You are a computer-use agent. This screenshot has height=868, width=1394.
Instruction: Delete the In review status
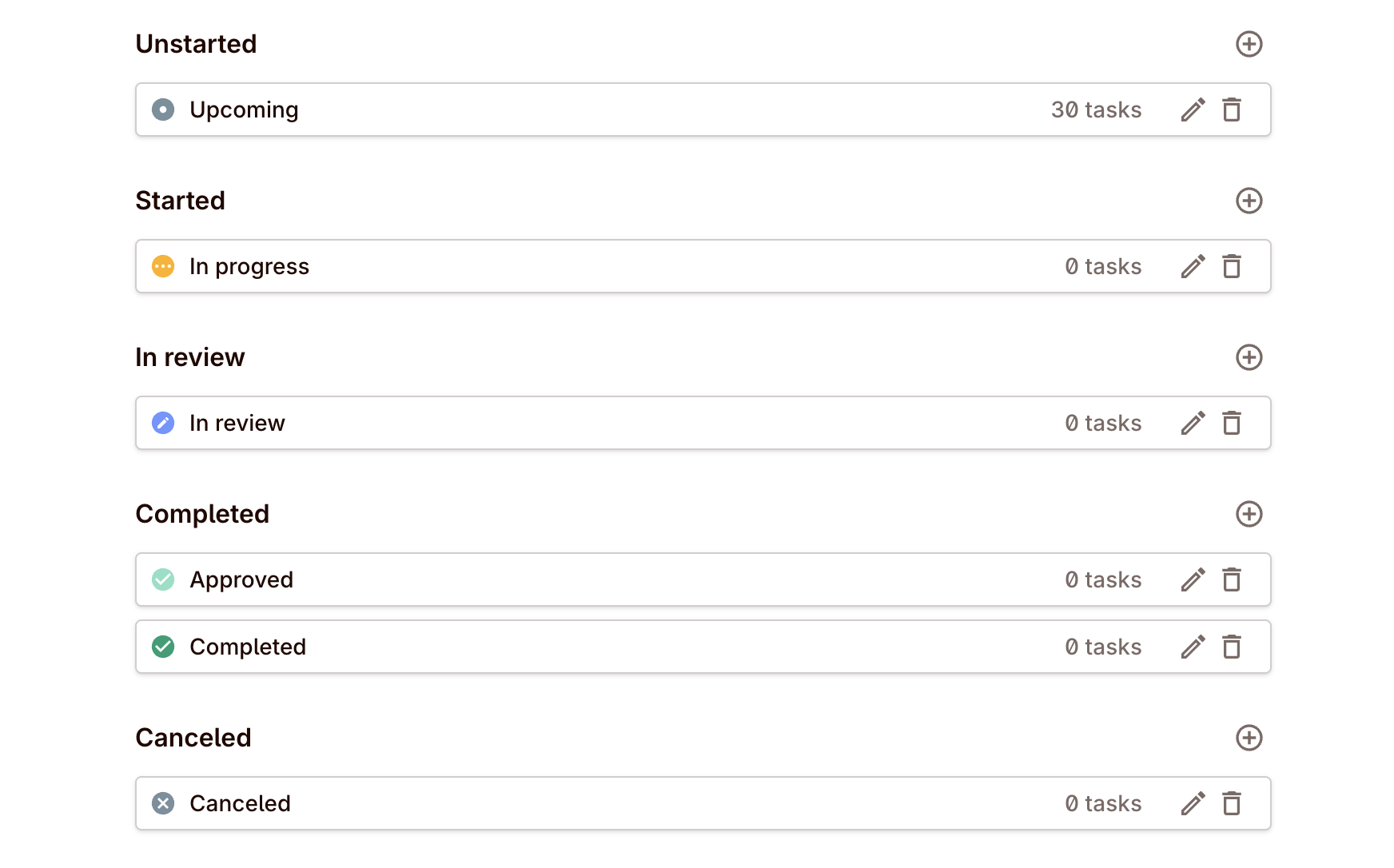(1232, 423)
